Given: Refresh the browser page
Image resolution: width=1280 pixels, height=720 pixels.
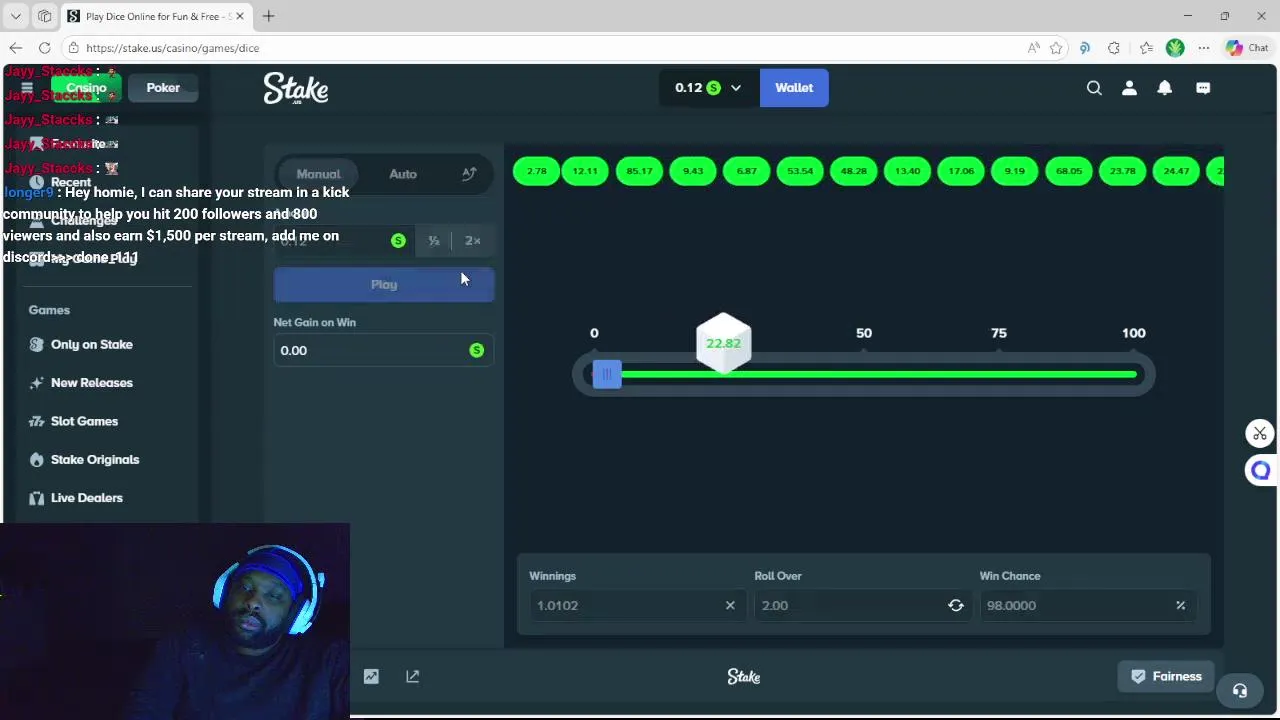Looking at the screenshot, I should tap(45, 48).
